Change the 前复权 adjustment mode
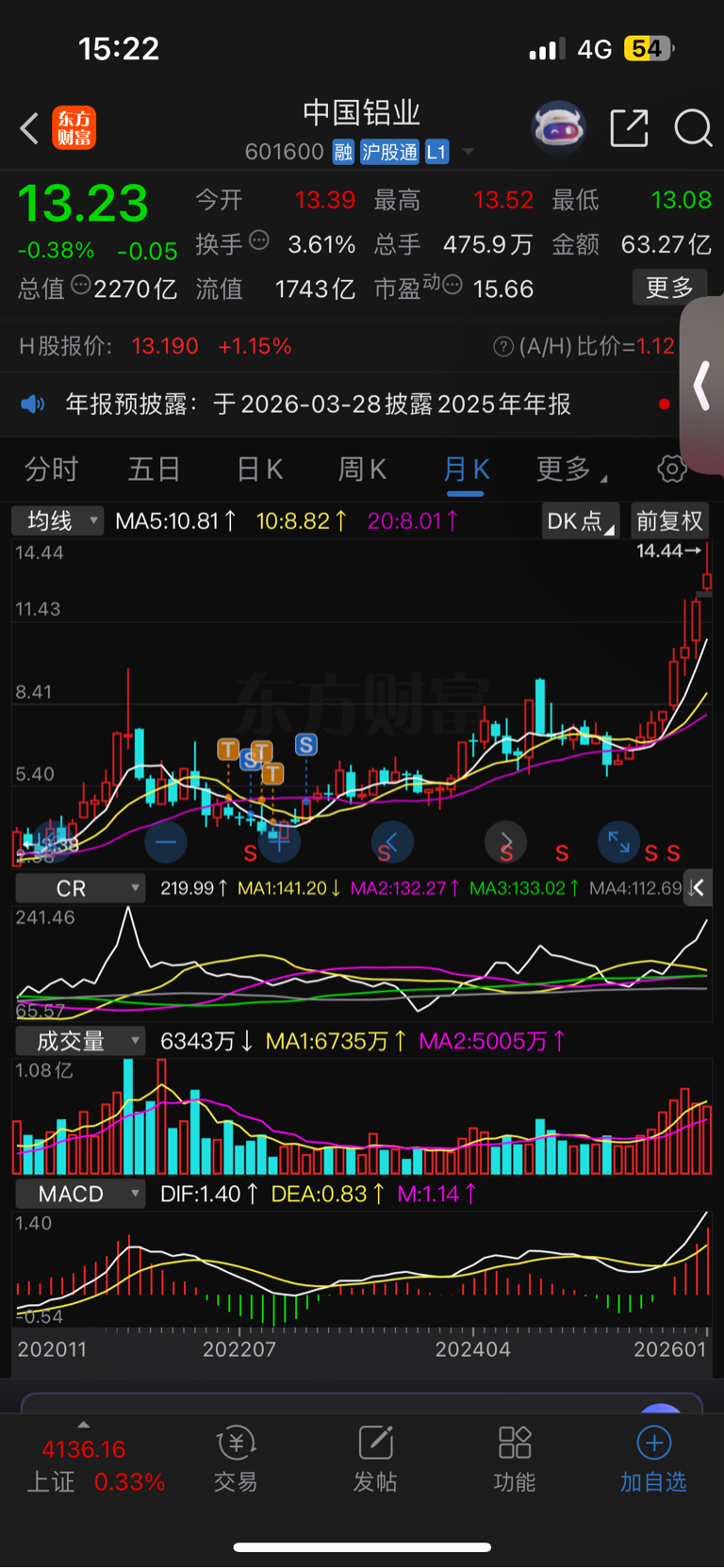This screenshot has height=1568, width=724. pyautogui.click(x=669, y=521)
